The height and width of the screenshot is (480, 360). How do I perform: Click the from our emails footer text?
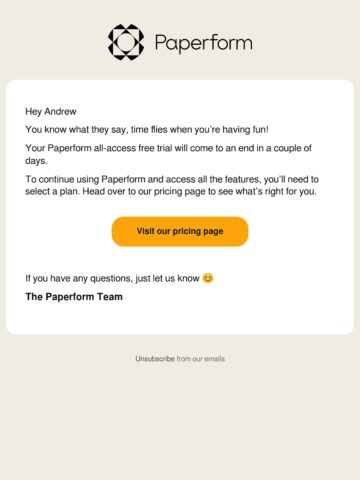pyautogui.click(x=201, y=359)
